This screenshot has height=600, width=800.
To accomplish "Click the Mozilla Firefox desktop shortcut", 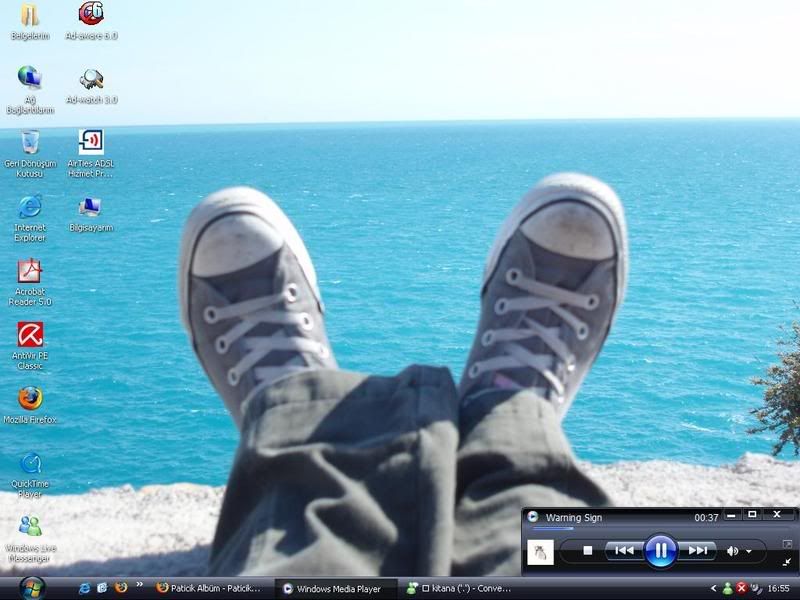I will point(30,399).
